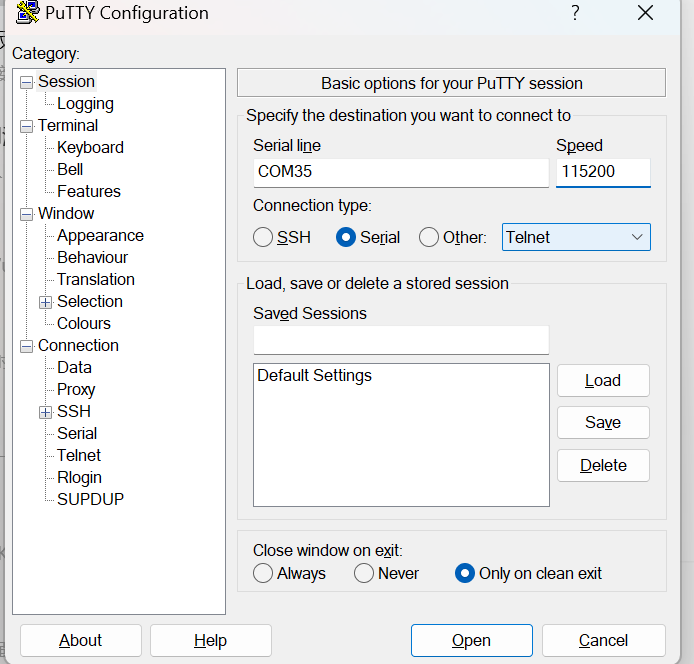The image size is (694, 664).
Task: Open the Telnet connection type dropdown
Action: [x=576, y=237]
